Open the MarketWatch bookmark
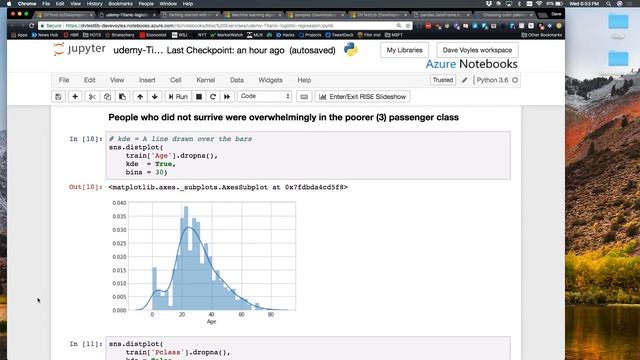 pyautogui.click(x=227, y=35)
